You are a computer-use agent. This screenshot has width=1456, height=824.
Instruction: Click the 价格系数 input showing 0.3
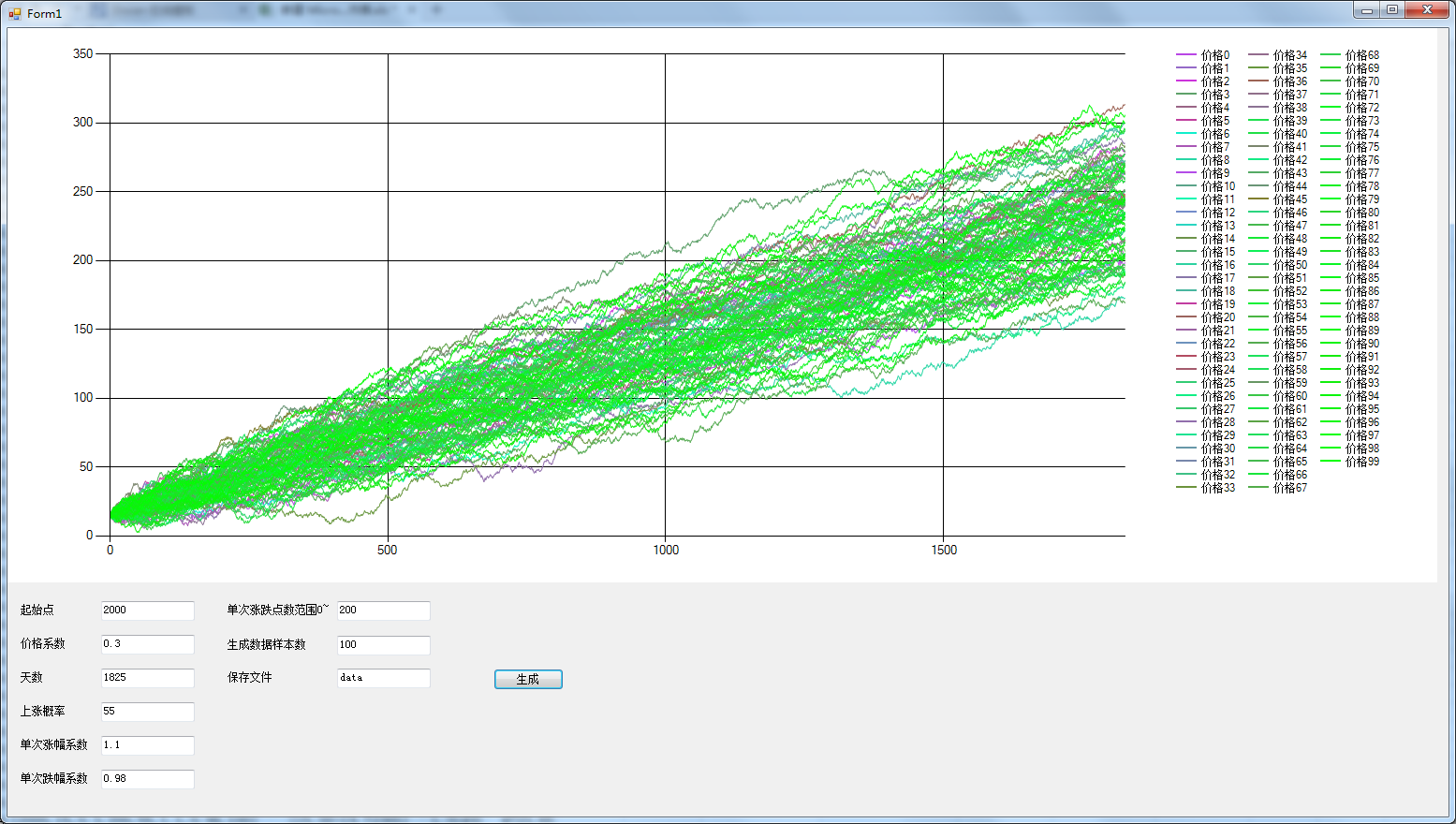click(x=148, y=644)
